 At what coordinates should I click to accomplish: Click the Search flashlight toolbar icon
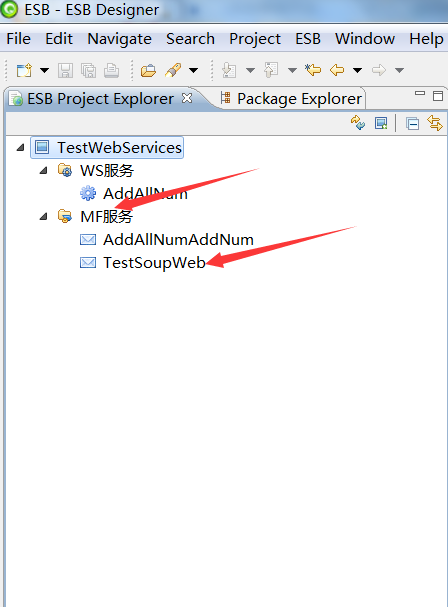pyautogui.click(x=173, y=70)
